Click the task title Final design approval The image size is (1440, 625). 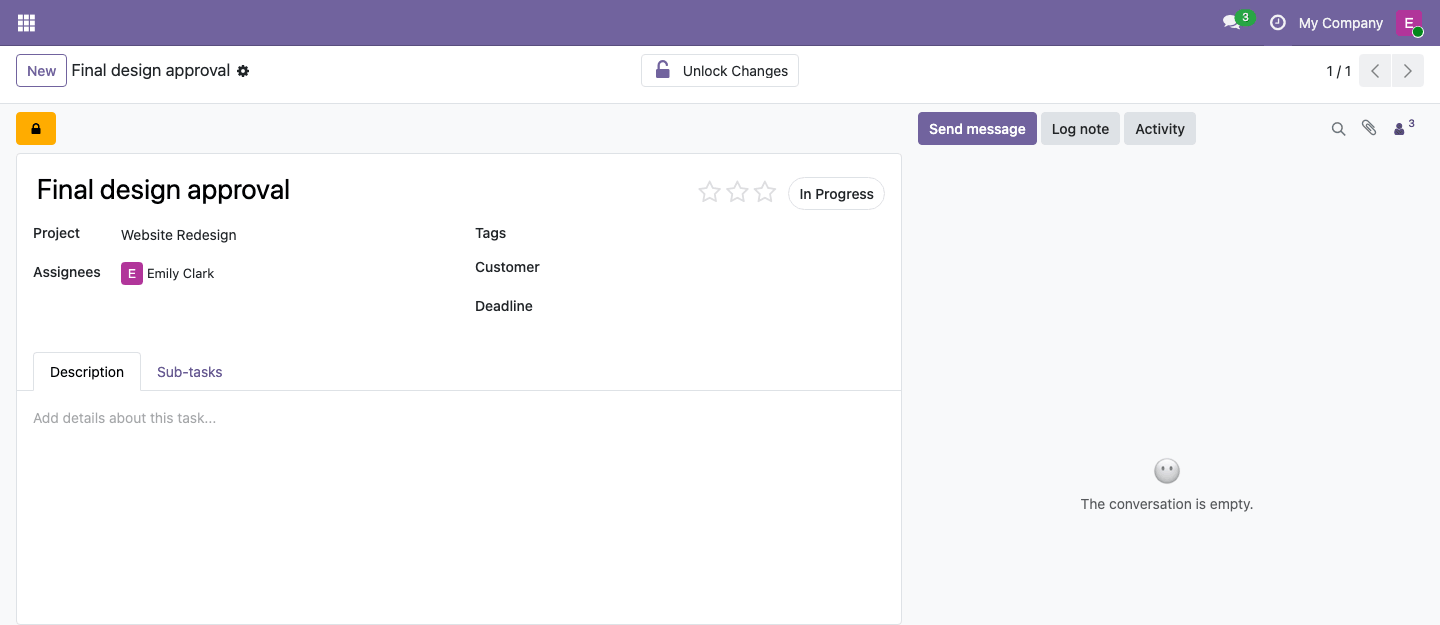163,190
